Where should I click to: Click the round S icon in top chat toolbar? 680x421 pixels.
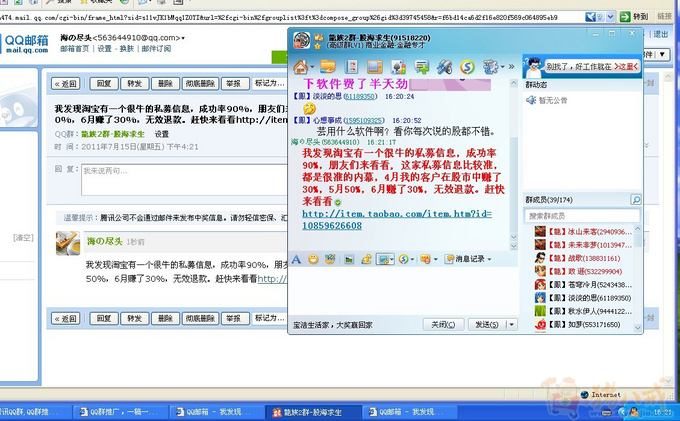coord(467,67)
